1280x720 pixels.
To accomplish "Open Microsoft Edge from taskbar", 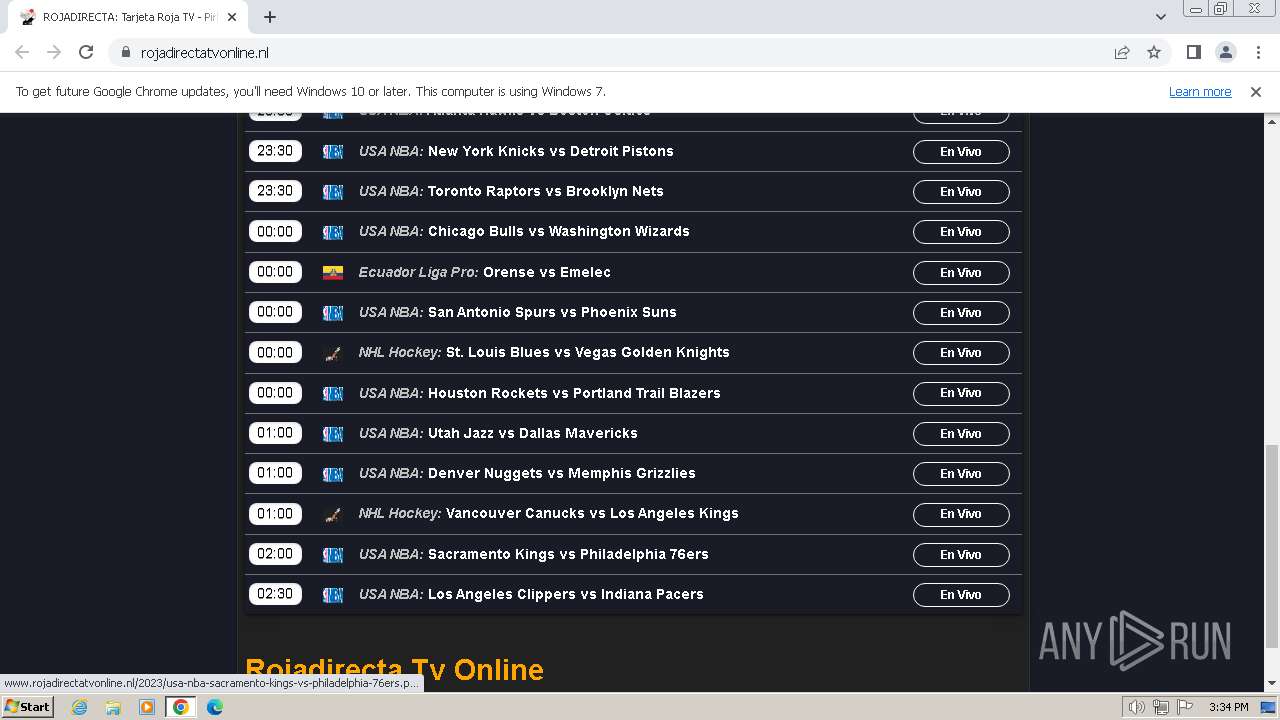I will (214, 707).
